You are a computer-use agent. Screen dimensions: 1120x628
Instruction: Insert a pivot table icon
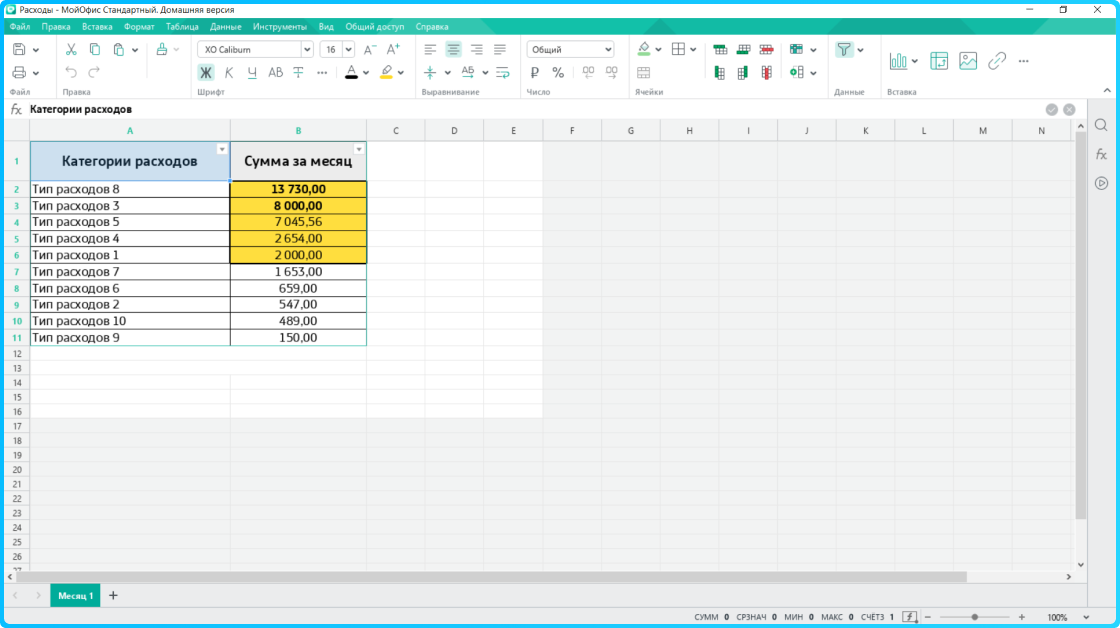coord(939,61)
